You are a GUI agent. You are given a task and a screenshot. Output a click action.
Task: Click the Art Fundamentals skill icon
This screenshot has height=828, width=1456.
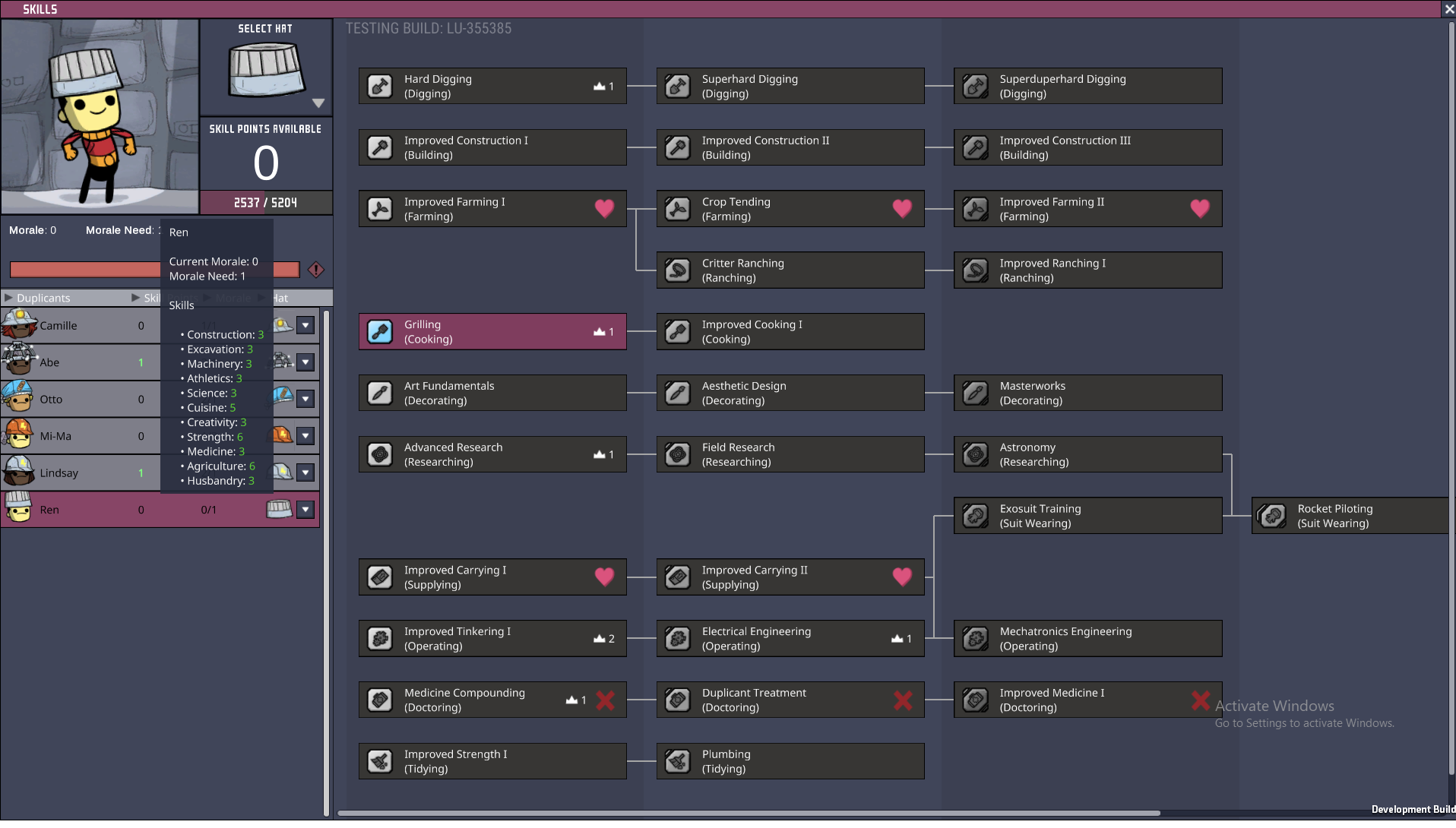pos(379,393)
